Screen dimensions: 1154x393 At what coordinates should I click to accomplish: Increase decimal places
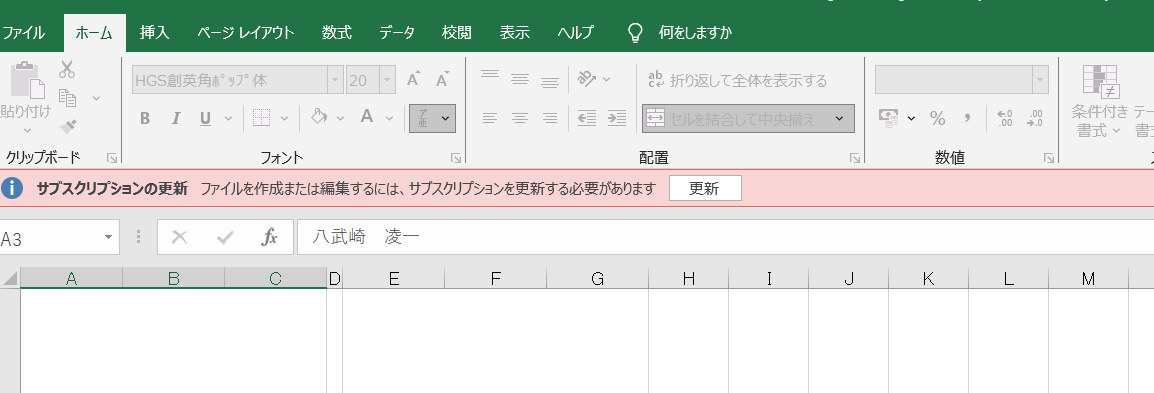click(1004, 118)
